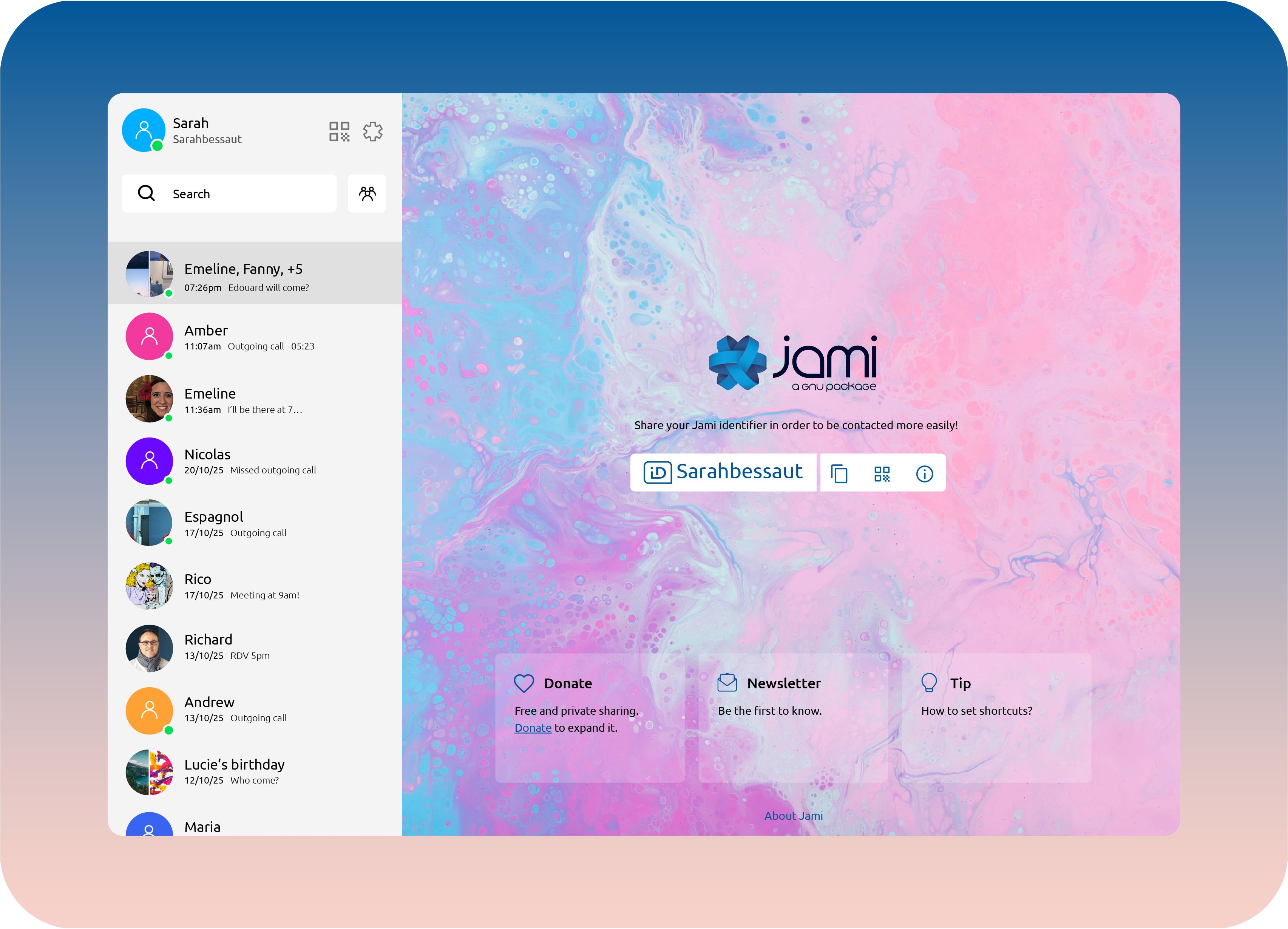1288x929 pixels.
Task: Click the Newsletter envelope icon
Action: [727, 682]
